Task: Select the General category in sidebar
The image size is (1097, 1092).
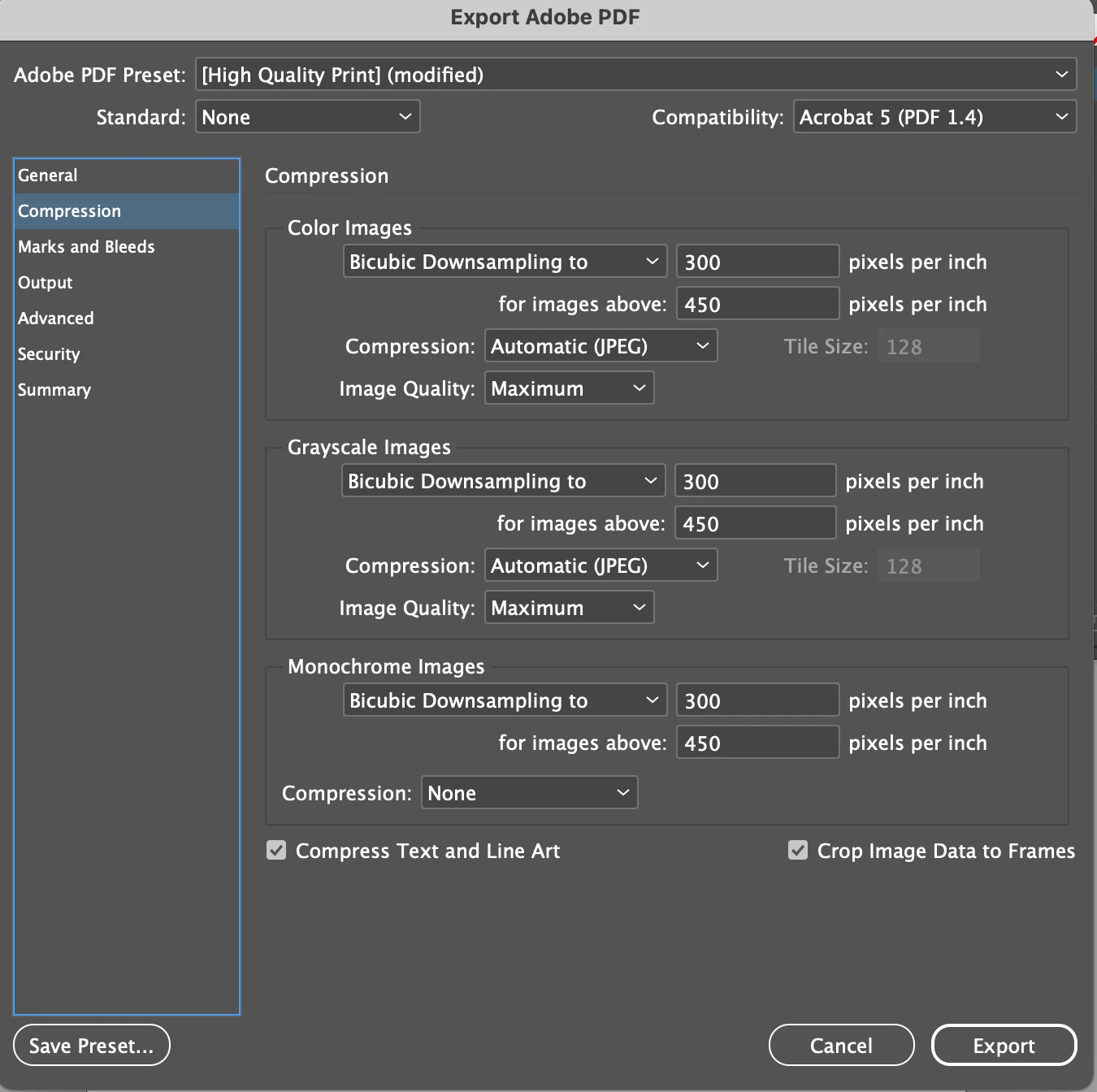Action: click(x=127, y=175)
